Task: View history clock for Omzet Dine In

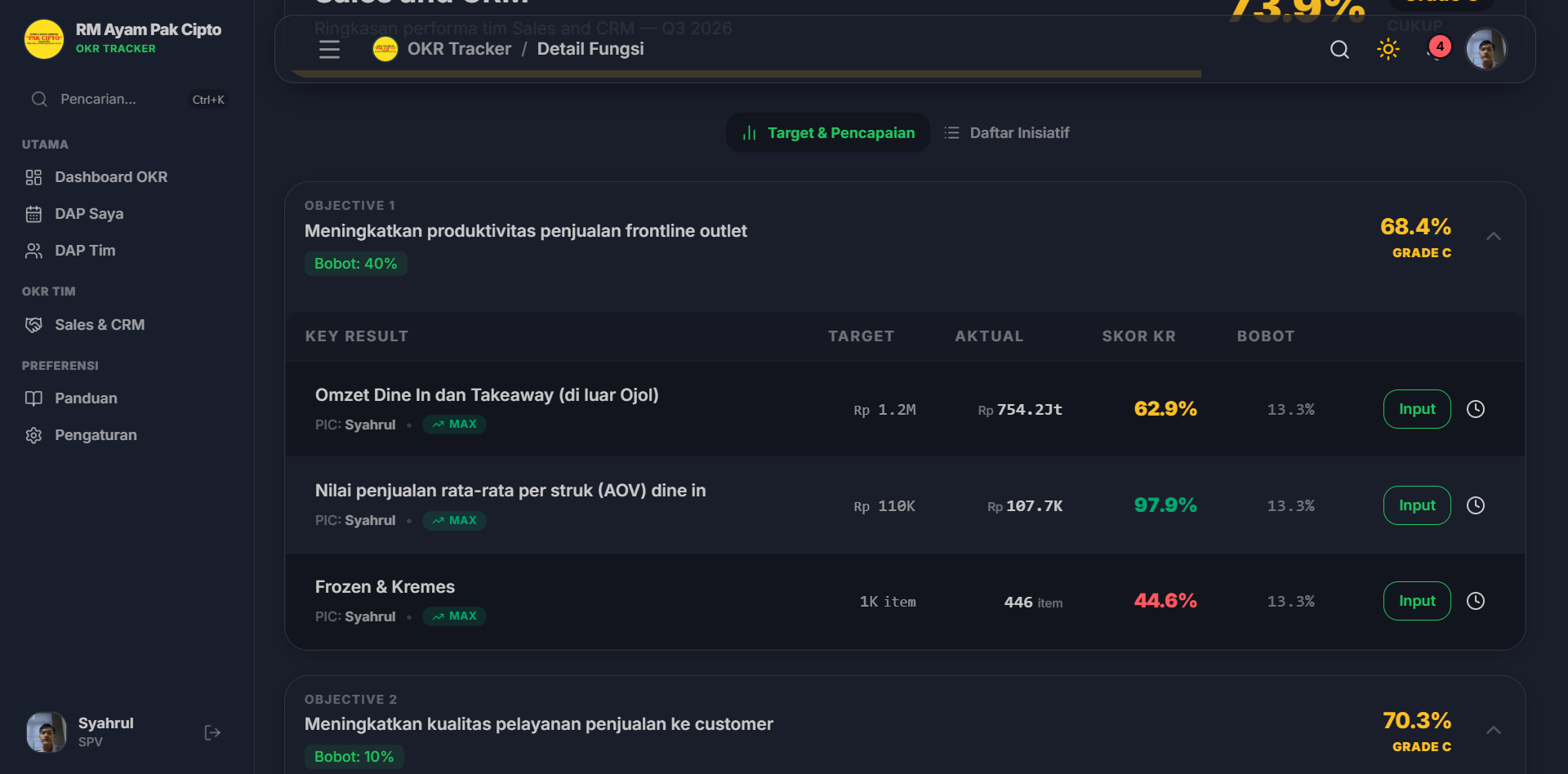Action: click(1476, 409)
